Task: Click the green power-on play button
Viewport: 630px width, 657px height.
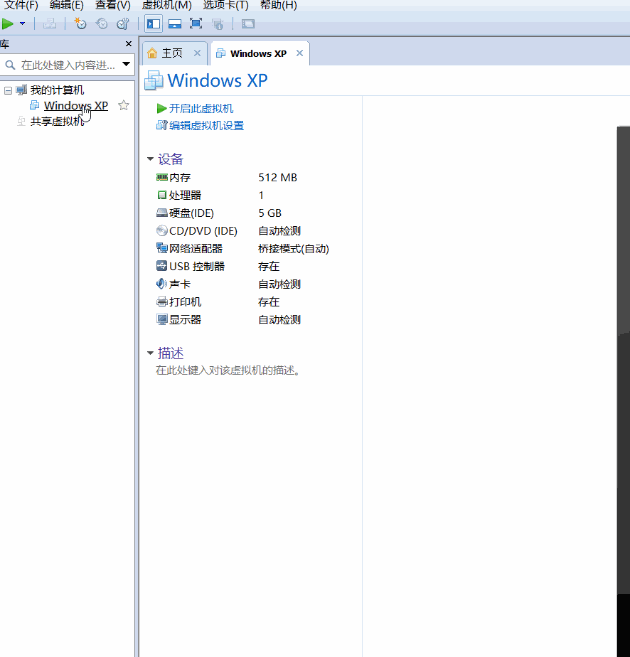Action: (8, 24)
